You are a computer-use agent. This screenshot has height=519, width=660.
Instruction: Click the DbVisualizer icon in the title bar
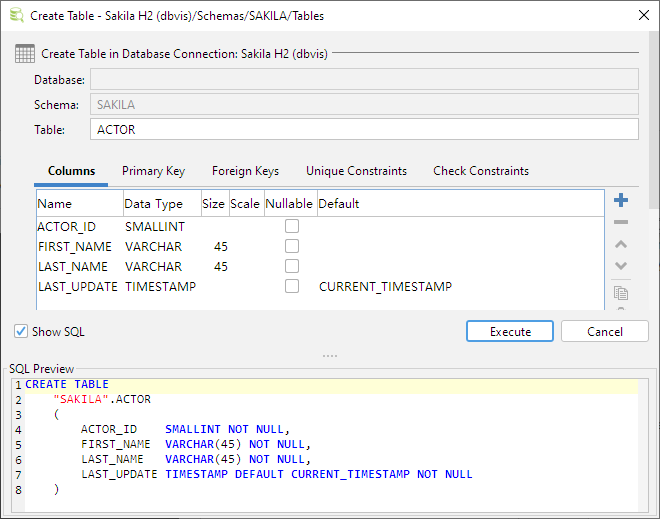[x=16, y=16]
